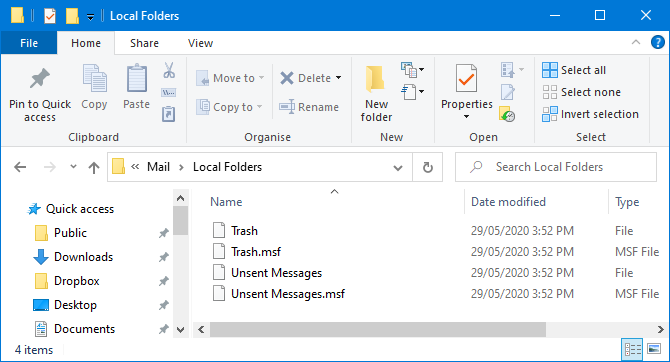Click Invert selection in Select group
The width and height of the screenshot is (670, 362).
click(591, 114)
